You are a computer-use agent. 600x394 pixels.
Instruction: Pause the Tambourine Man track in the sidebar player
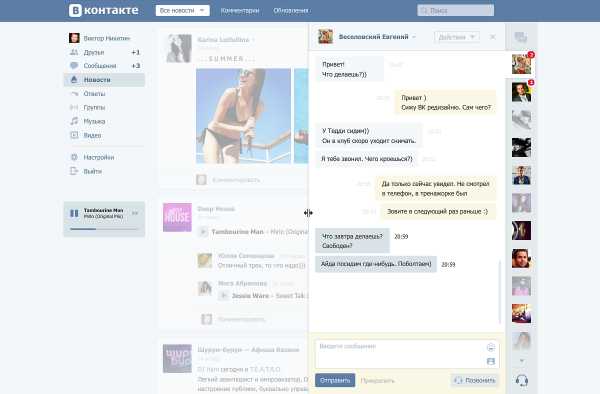click(x=74, y=213)
